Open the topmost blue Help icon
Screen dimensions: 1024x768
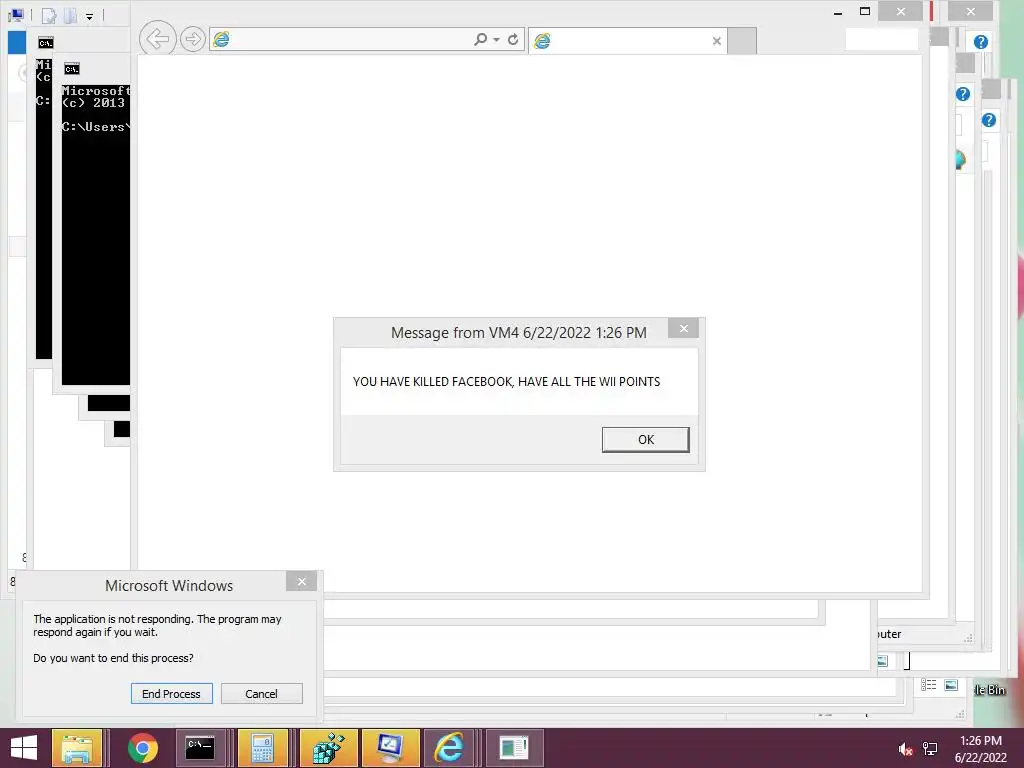980,42
